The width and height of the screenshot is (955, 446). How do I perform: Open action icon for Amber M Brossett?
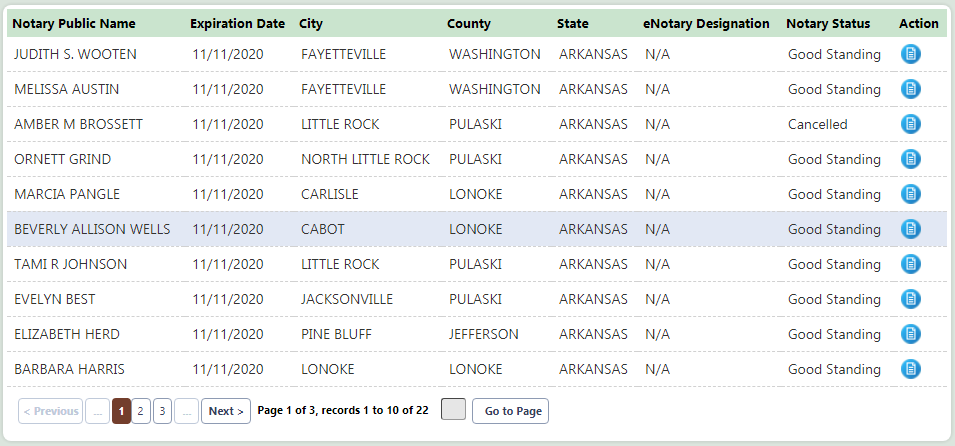coord(910,124)
